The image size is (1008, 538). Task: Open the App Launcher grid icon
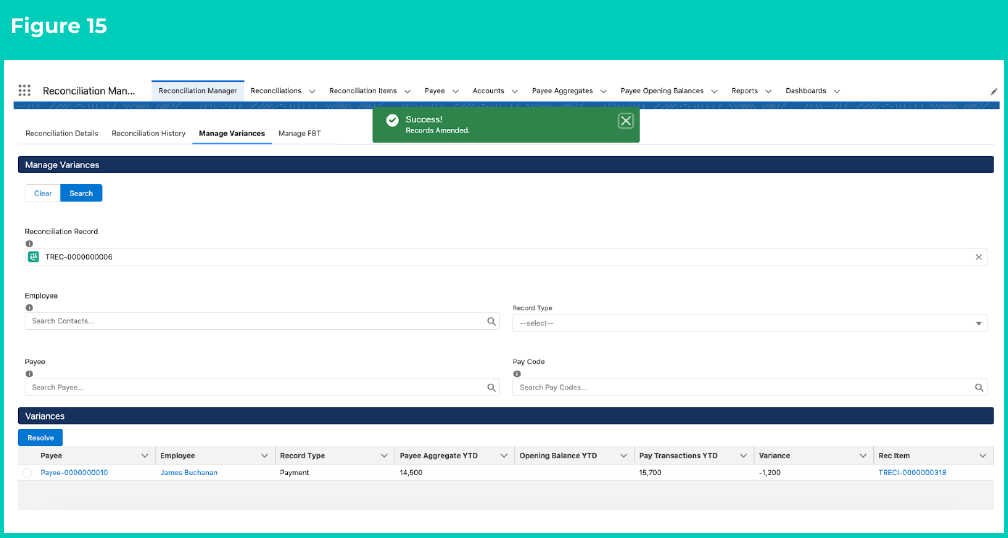24,91
